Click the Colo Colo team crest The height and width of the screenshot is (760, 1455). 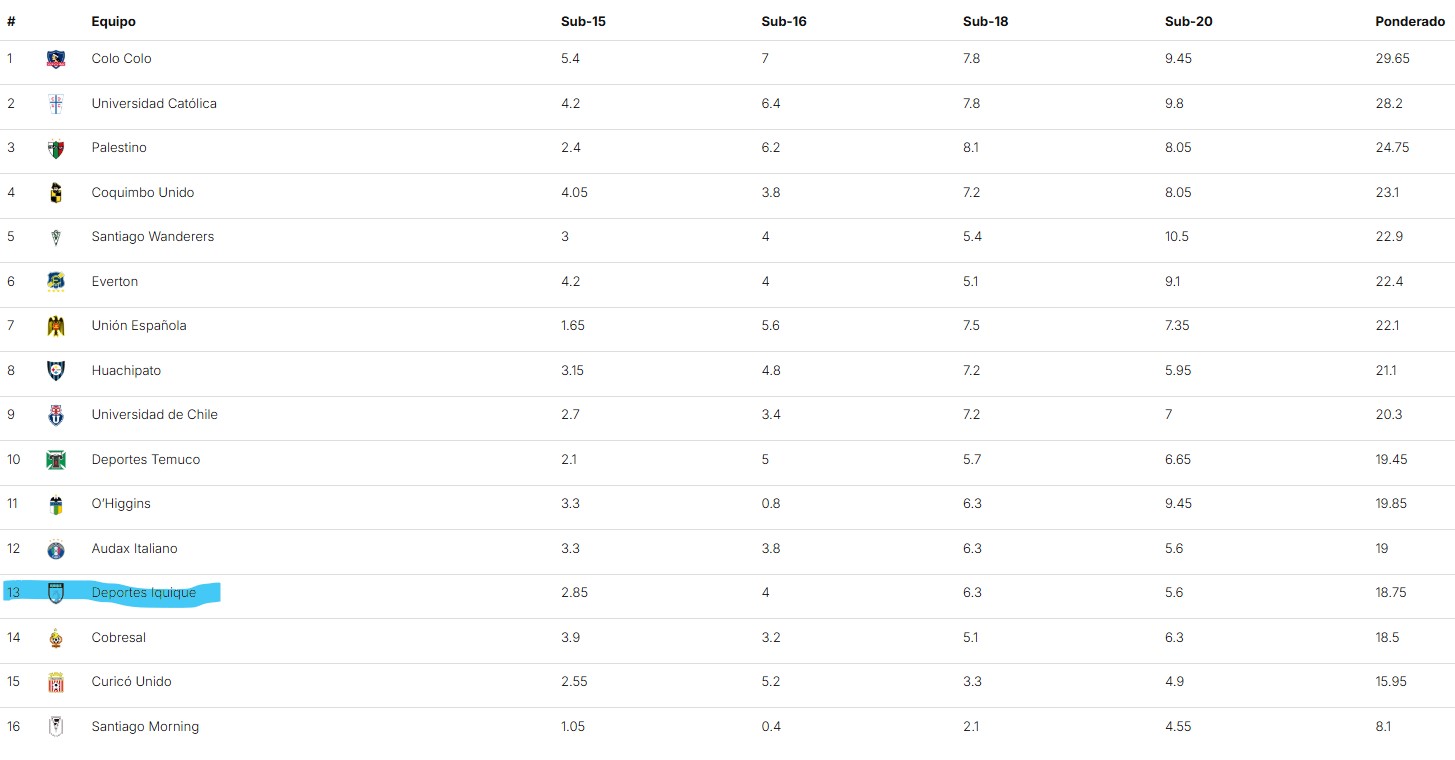pos(56,59)
